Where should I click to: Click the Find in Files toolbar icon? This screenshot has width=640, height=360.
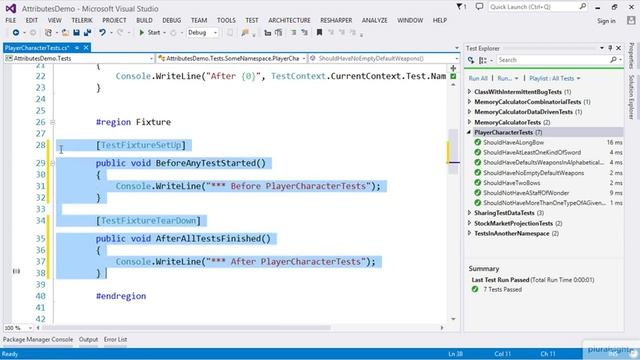coord(245,33)
